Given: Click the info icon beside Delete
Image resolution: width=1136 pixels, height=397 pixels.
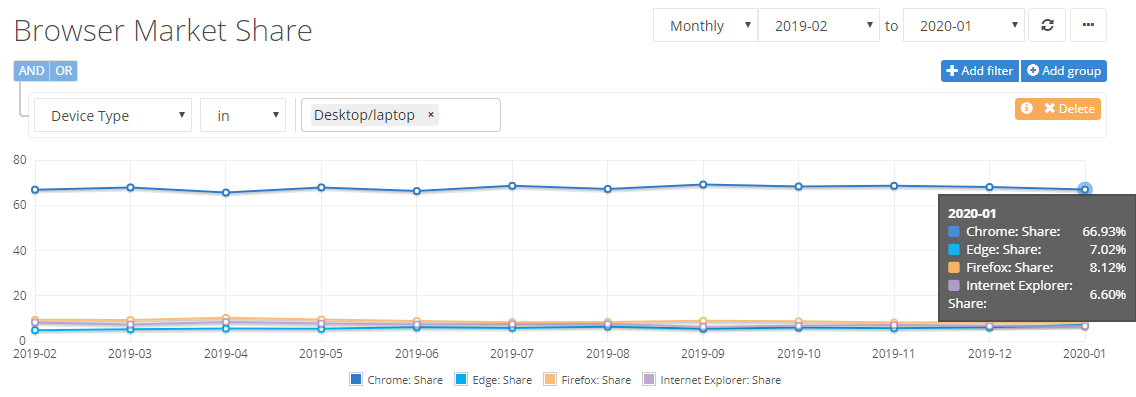Looking at the screenshot, I should pos(1026,109).
